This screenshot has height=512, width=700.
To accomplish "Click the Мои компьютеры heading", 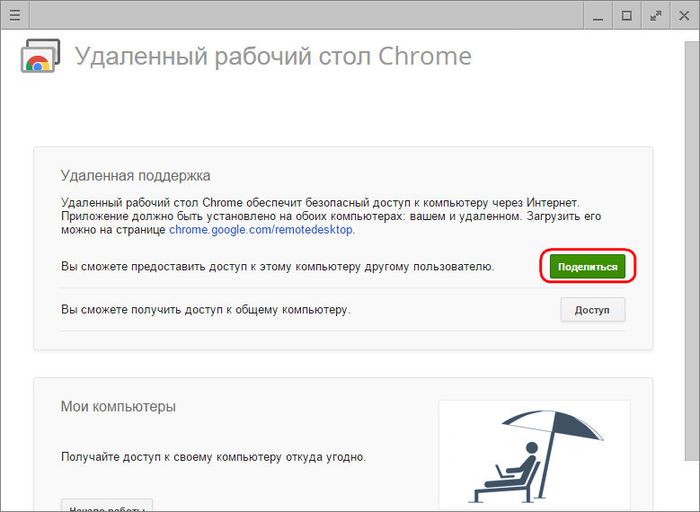I will click(118, 406).
